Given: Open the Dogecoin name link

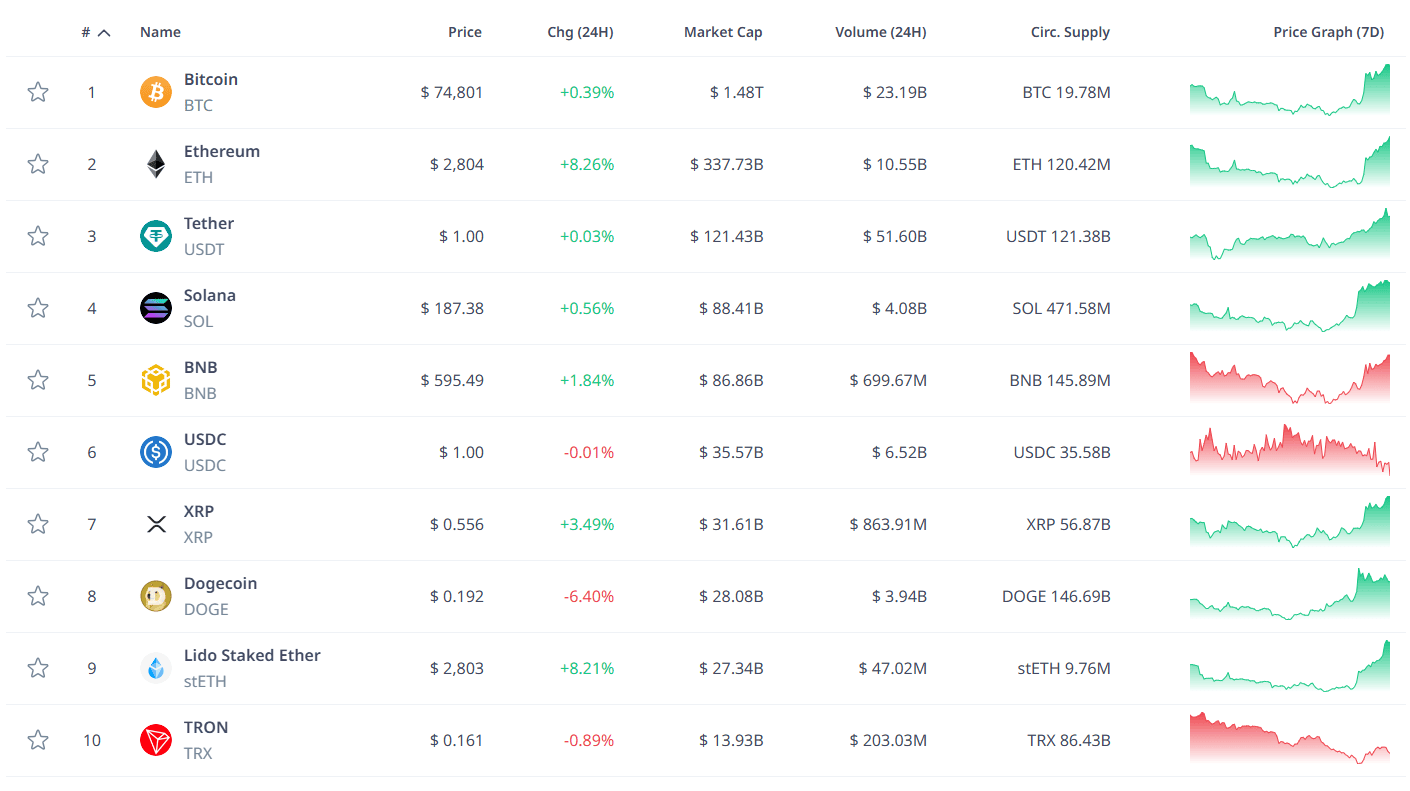Looking at the screenshot, I should click(x=220, y=583).
